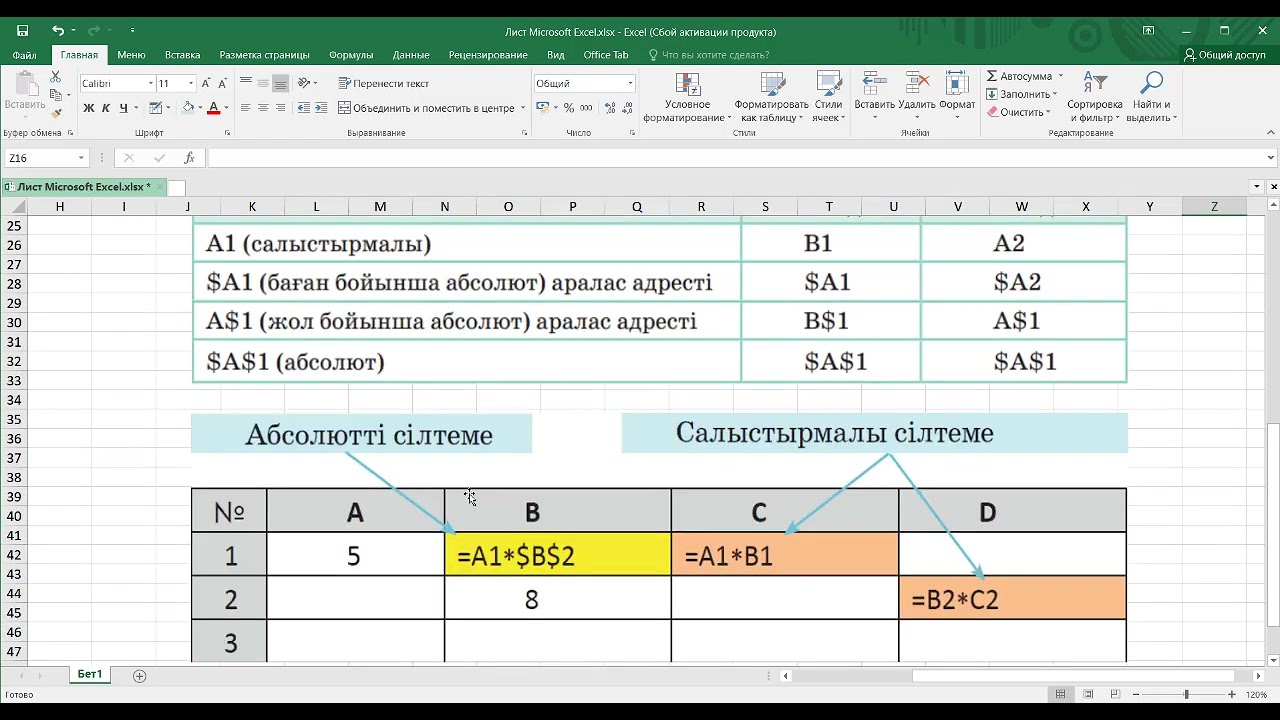Click the Decrease Indent icon
This screenshot has width=1280, height=720.
point(304,108)
